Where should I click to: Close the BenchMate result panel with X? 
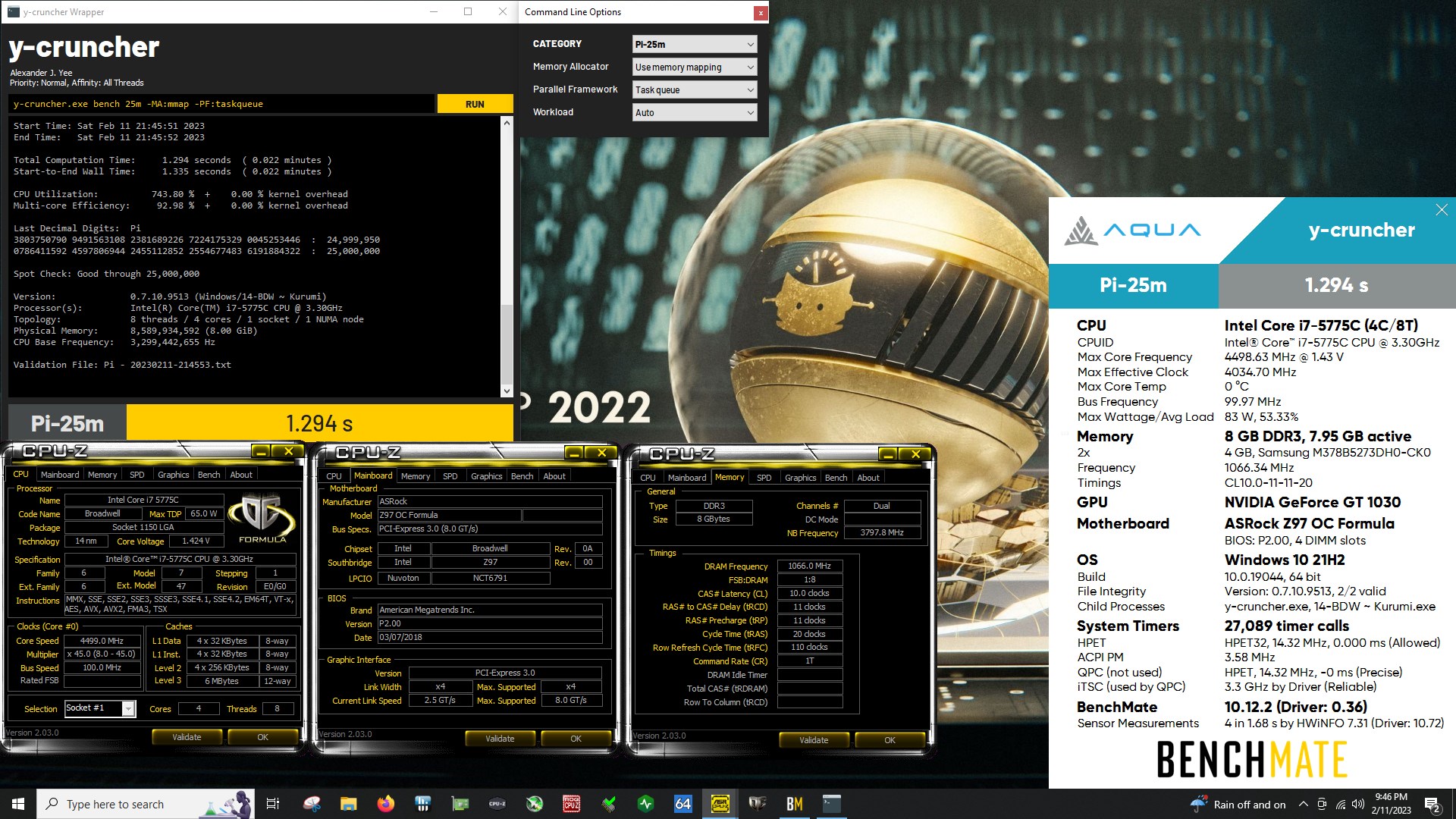1442,210
